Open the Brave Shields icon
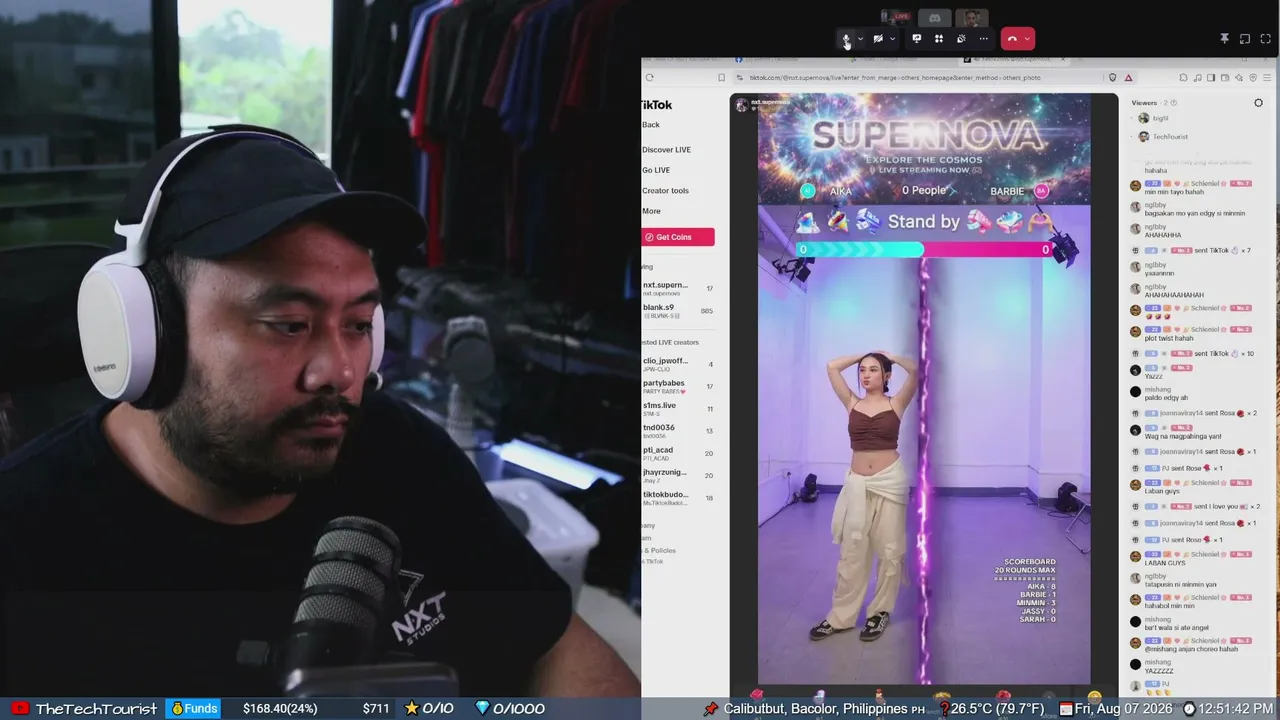Screen dimensions: 1280x720 [x=1112, y=77]
